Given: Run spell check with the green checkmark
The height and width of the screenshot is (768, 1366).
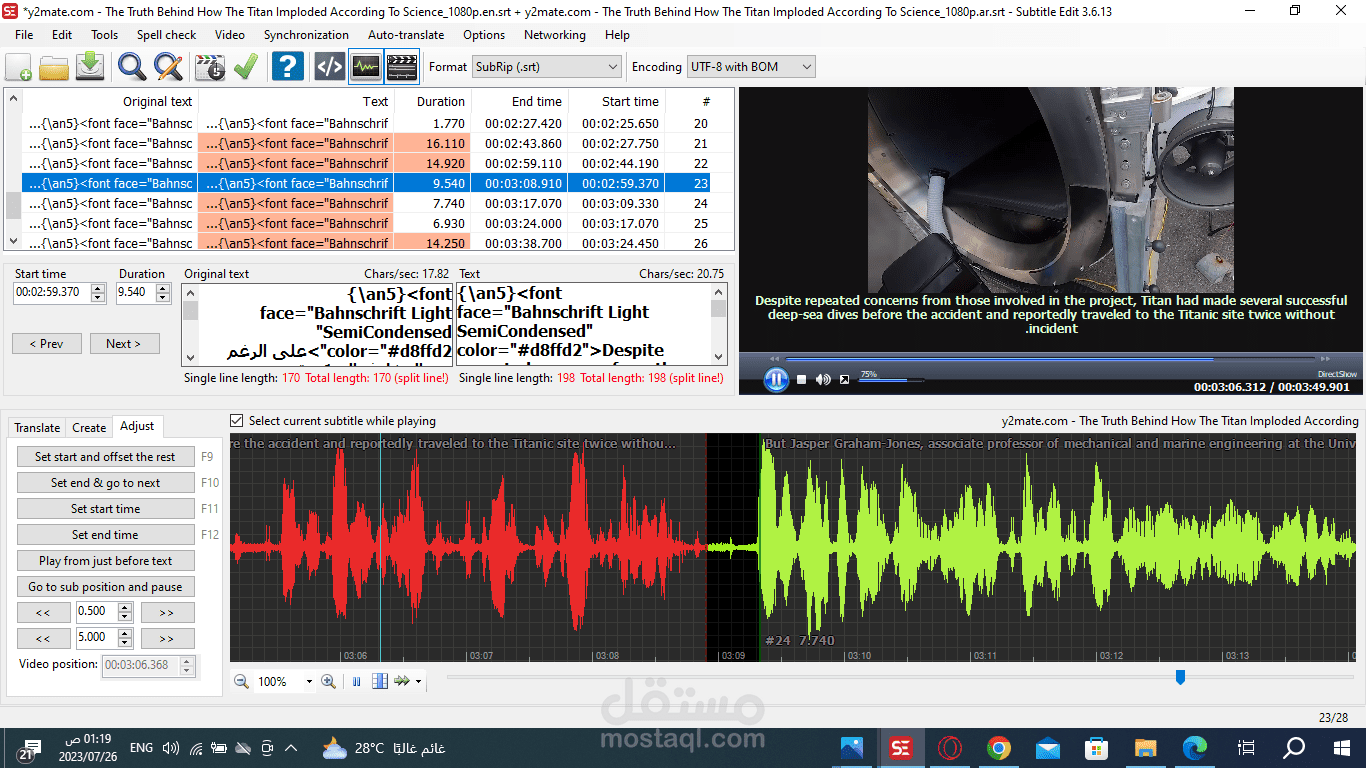Looking at the screenshot, I should coord(245,67).
